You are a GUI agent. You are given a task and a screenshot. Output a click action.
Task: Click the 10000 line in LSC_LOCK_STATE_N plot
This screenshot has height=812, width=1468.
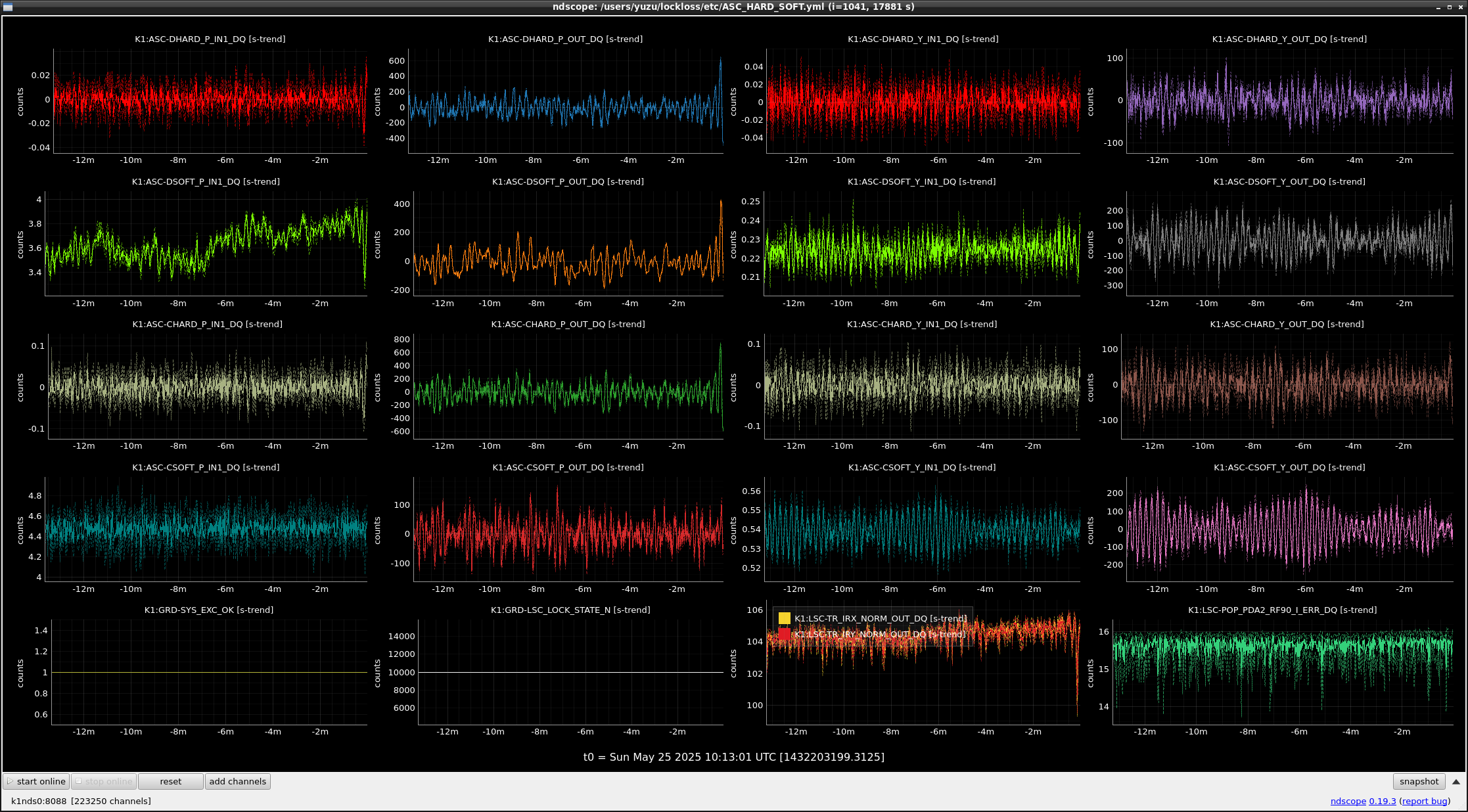[x=570, y=672]
